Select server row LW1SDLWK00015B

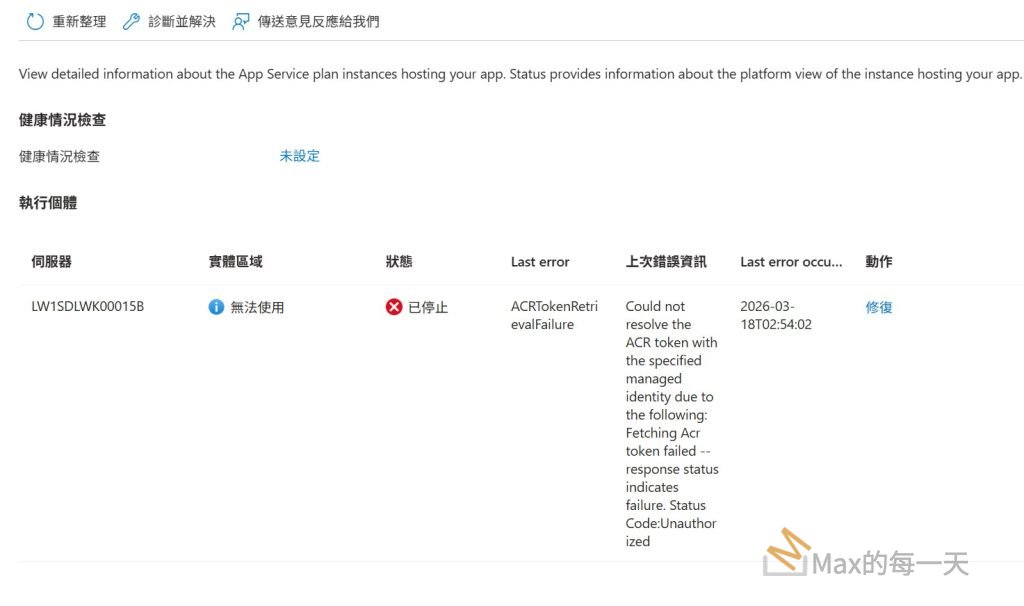87,307
